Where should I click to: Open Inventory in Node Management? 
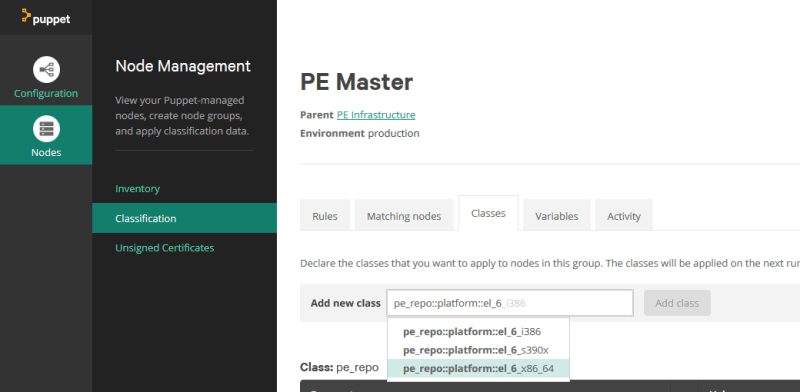pos(137,188)
